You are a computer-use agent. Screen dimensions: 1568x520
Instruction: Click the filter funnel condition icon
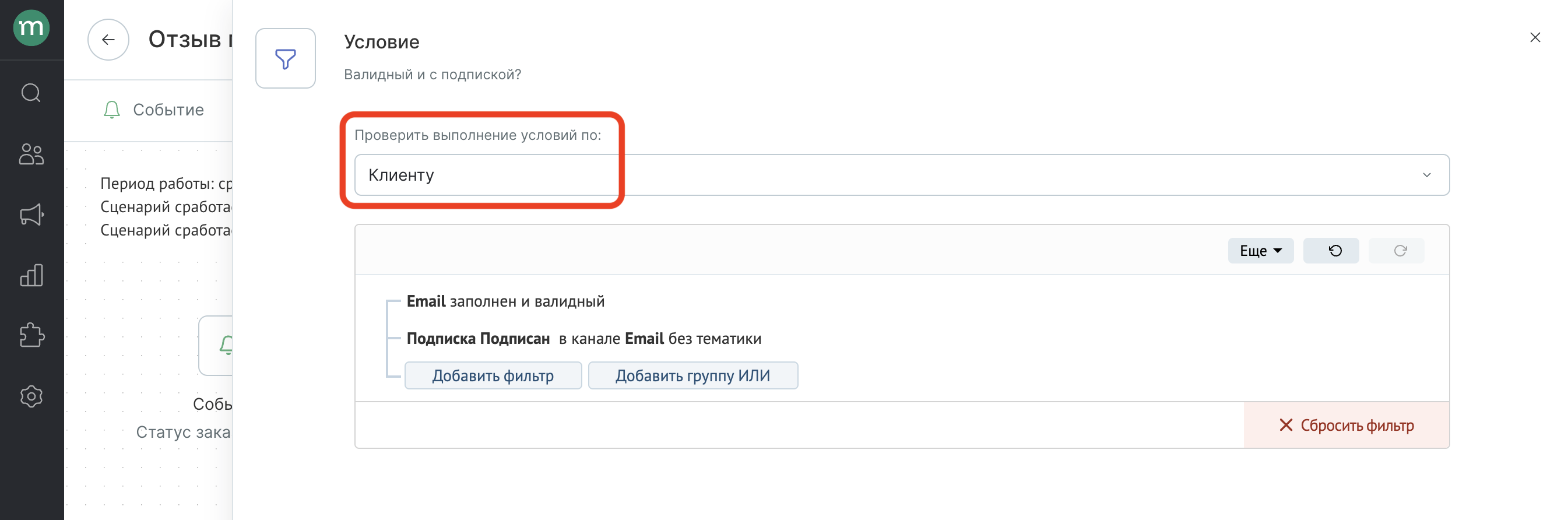(x=286, y=58)
